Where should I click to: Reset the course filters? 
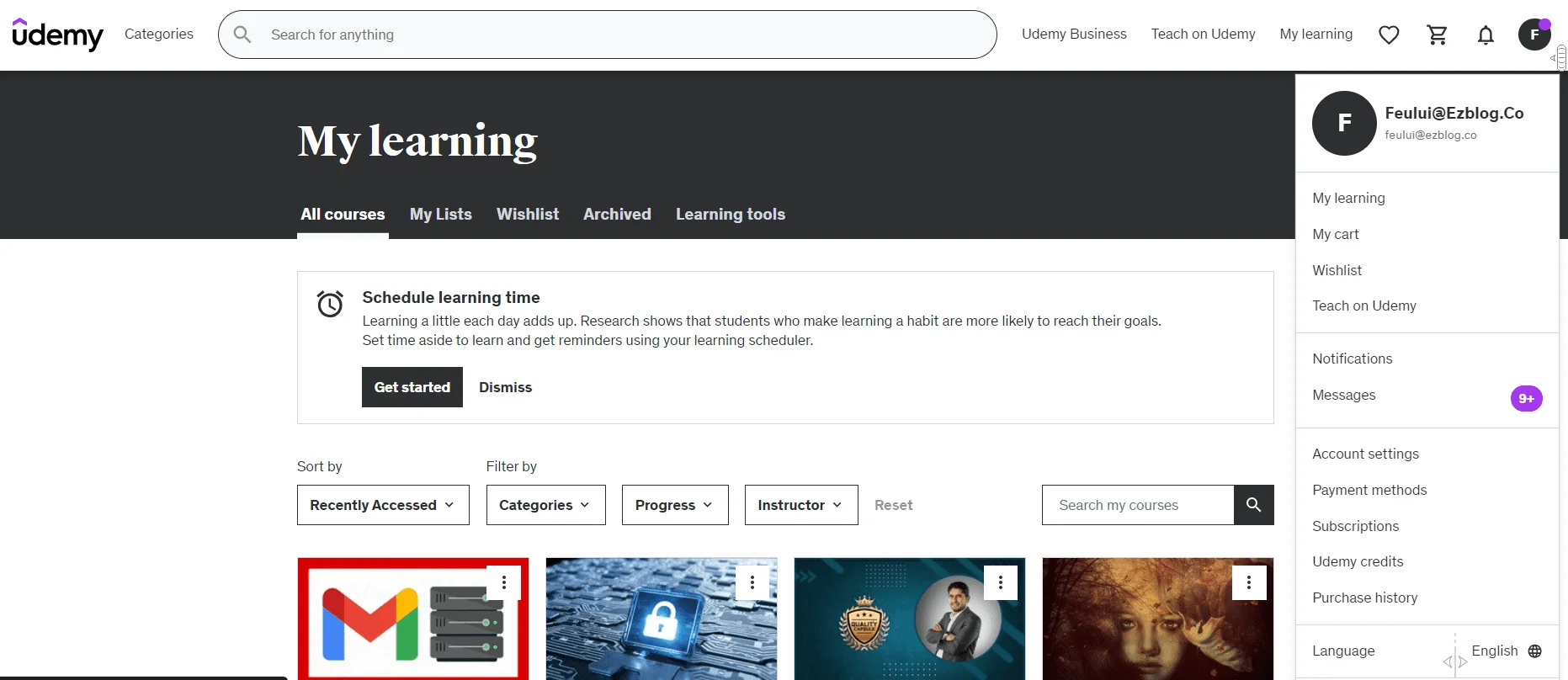(894, 505)
